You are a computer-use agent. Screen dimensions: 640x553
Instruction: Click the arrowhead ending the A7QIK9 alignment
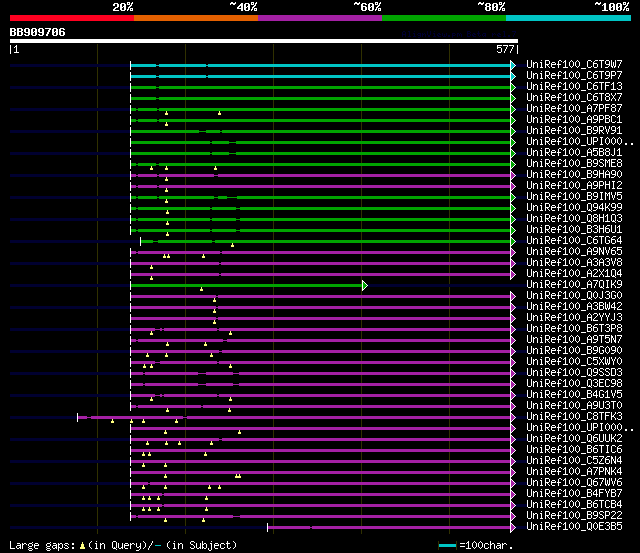click(365, 285)
